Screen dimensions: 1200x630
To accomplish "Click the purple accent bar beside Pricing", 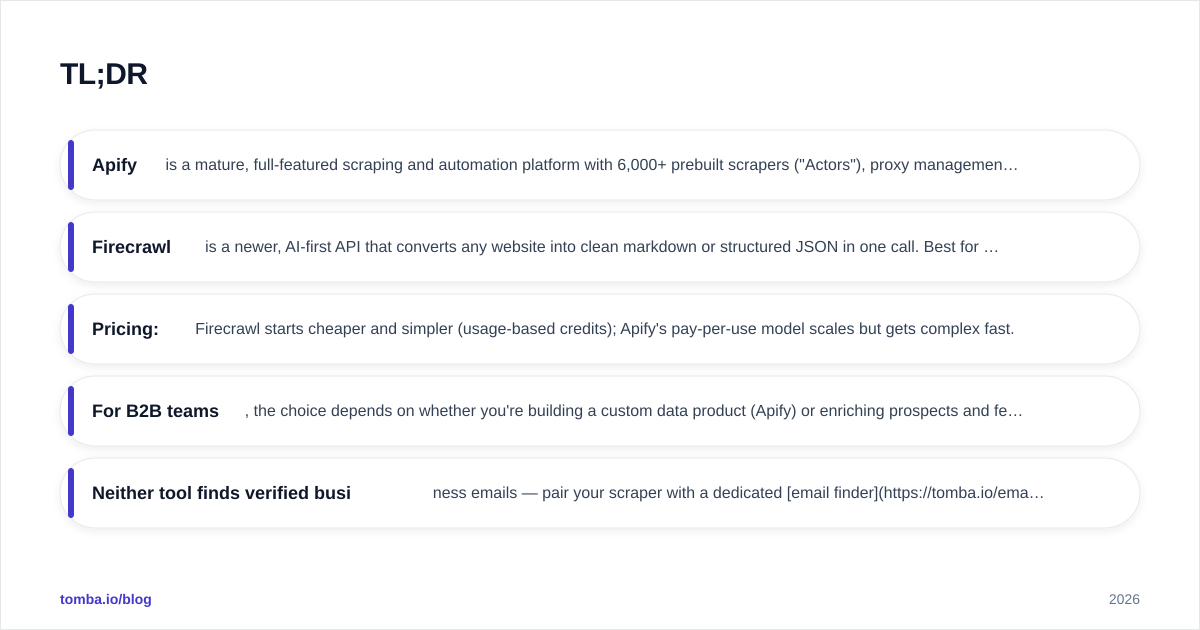I will tap(71, 329).
